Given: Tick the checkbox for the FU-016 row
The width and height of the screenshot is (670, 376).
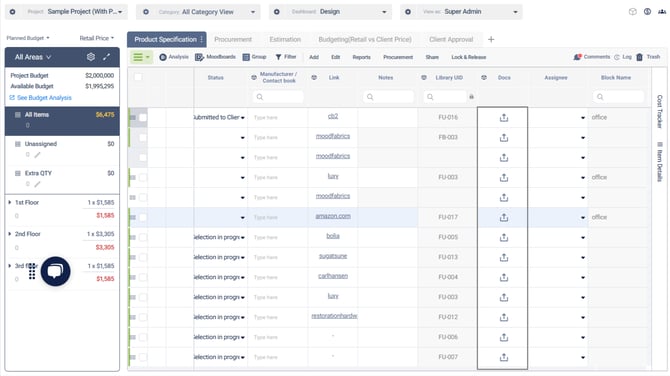Looking at the screenshot, I should coord(143,118).
